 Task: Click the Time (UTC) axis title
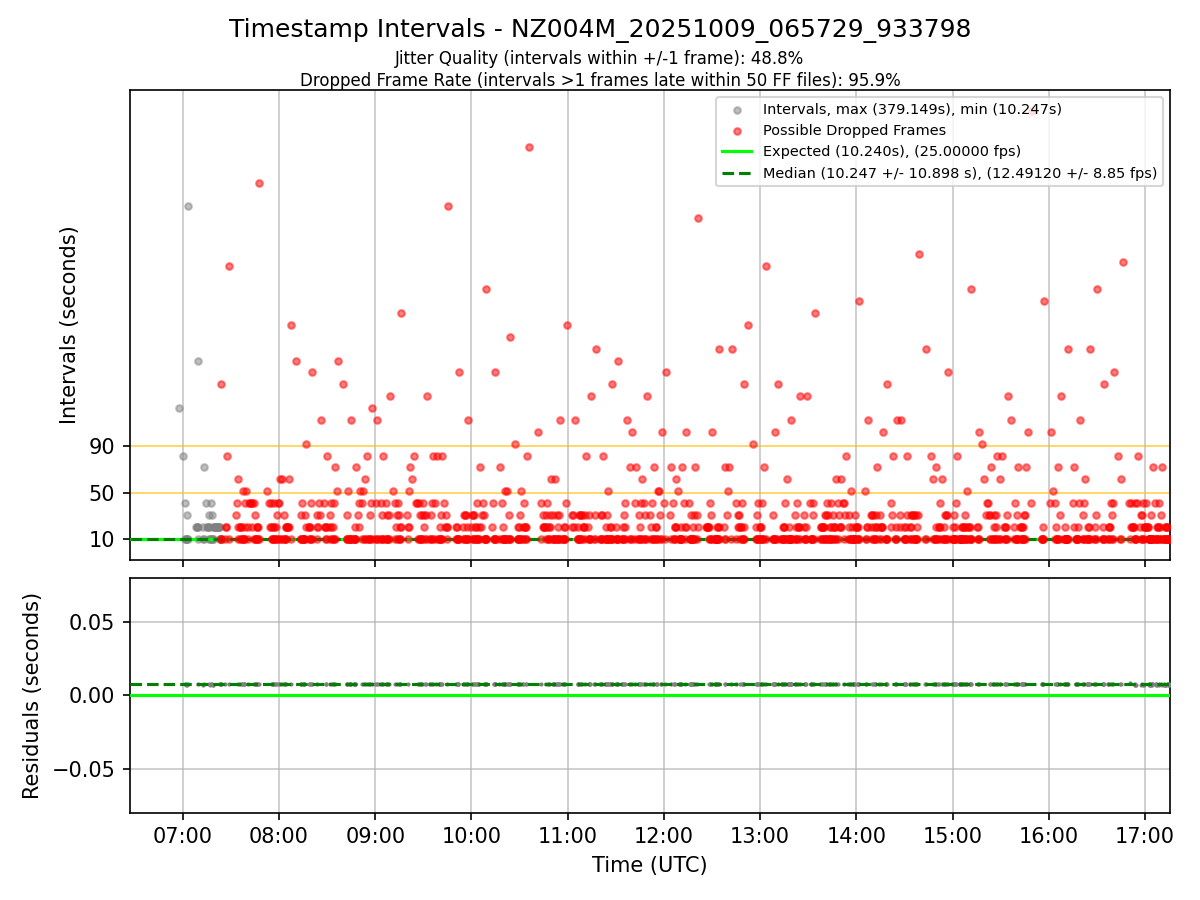click(x=650, y=864)
